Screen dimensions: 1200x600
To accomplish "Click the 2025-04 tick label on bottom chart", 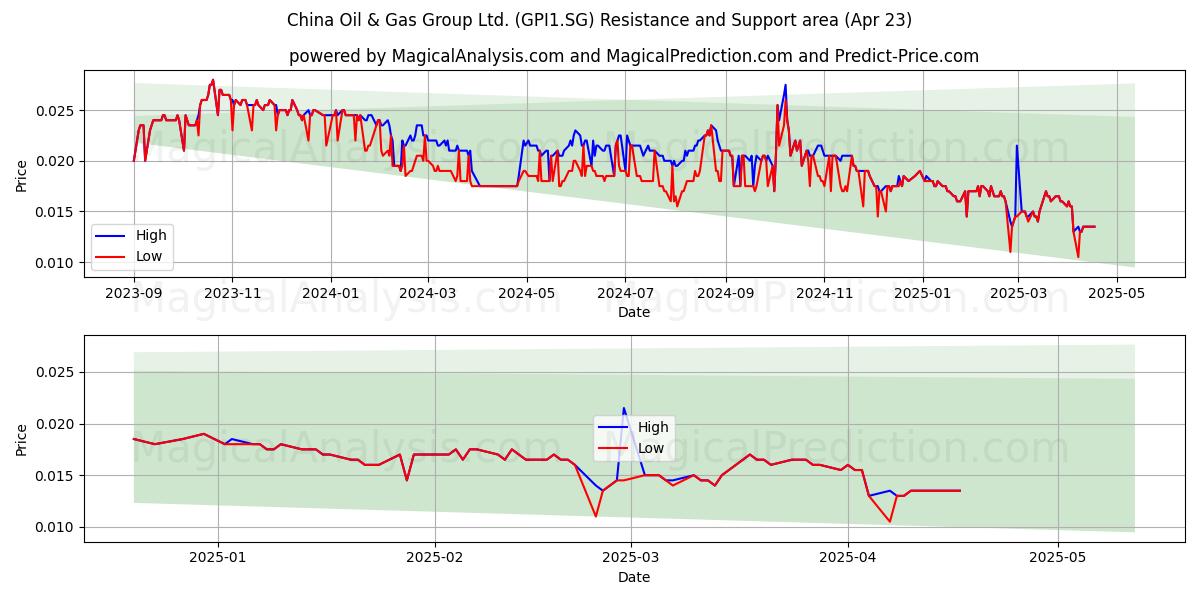I will pyautogui.click(x=848, y=558).
